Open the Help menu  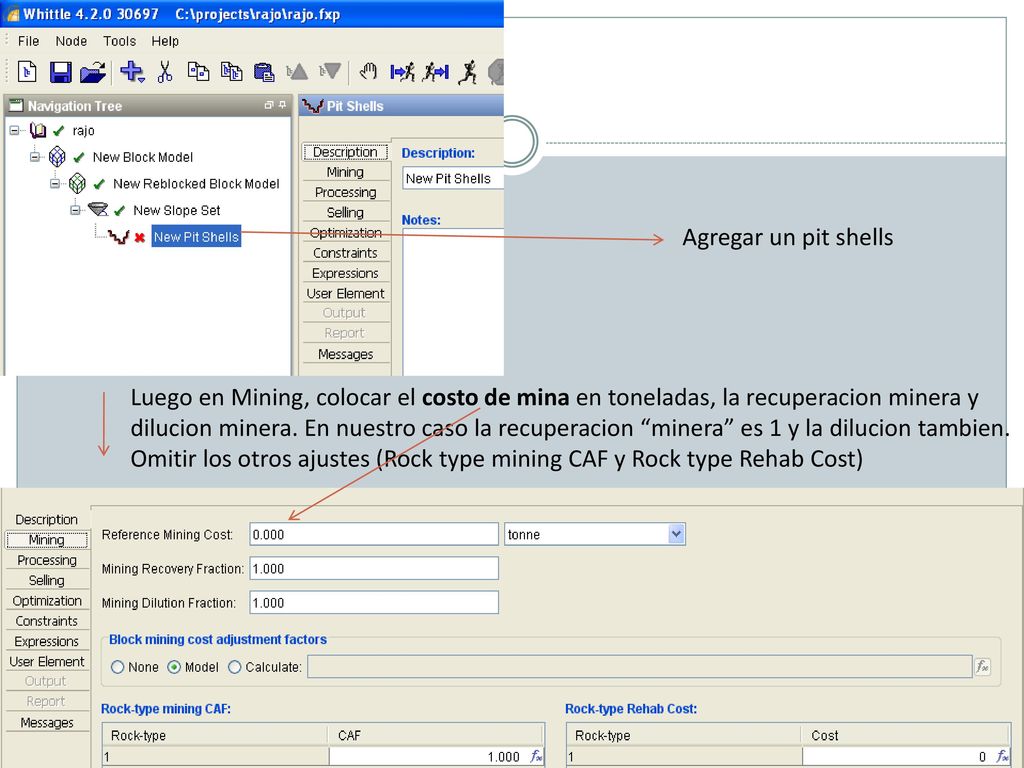(165, 41)
